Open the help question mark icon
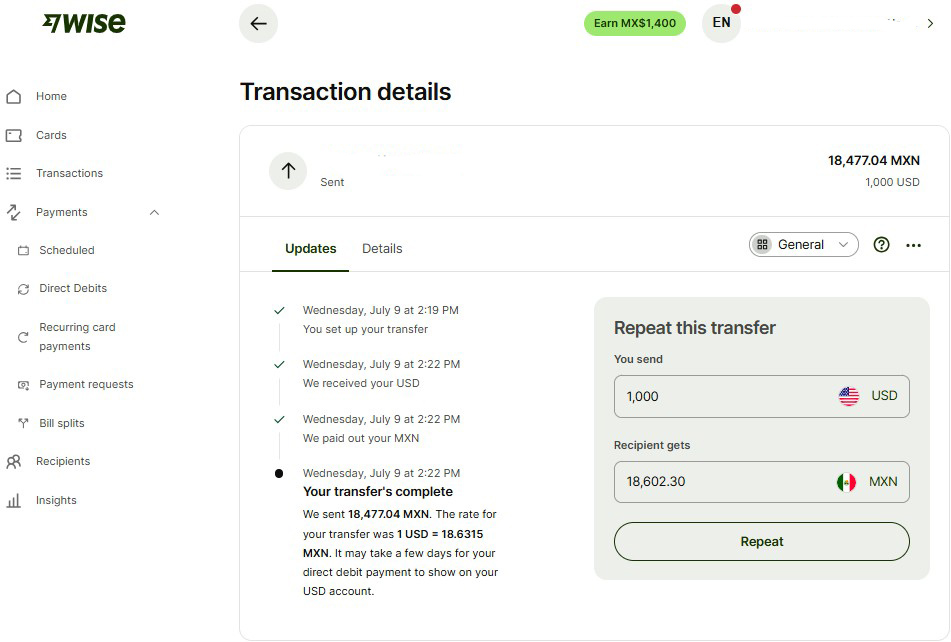The height and width of the screenshot is (642, 951). point(881,245)
